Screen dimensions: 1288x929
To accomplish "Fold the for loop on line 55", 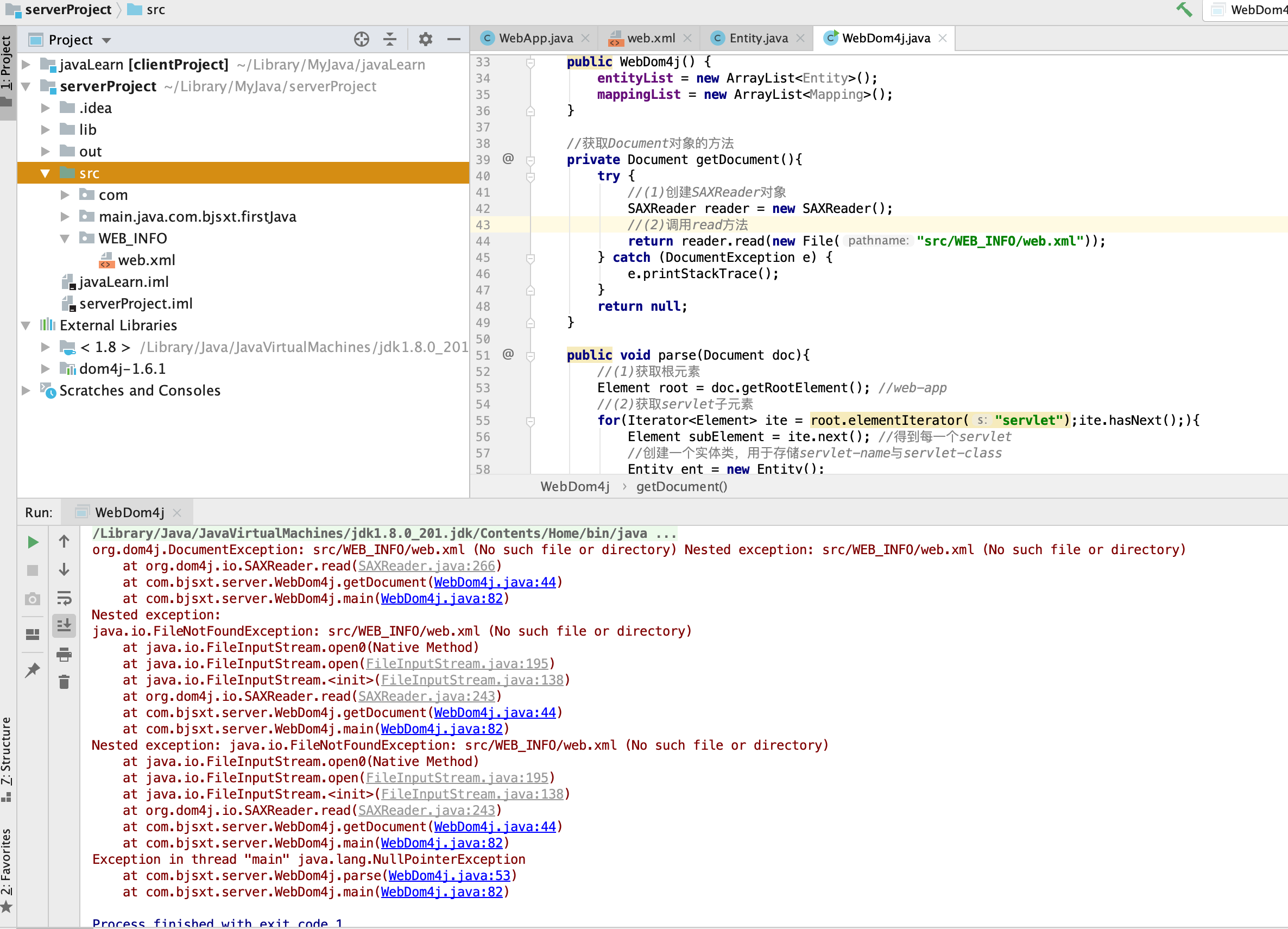I will 531,421.
